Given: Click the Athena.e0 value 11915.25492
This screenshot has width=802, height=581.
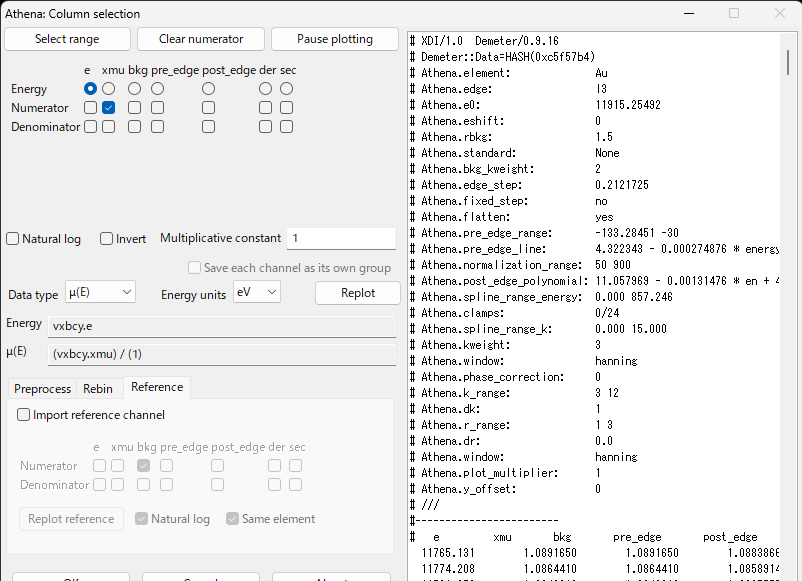Looking at the screenshot, I should tap(628, 105).
